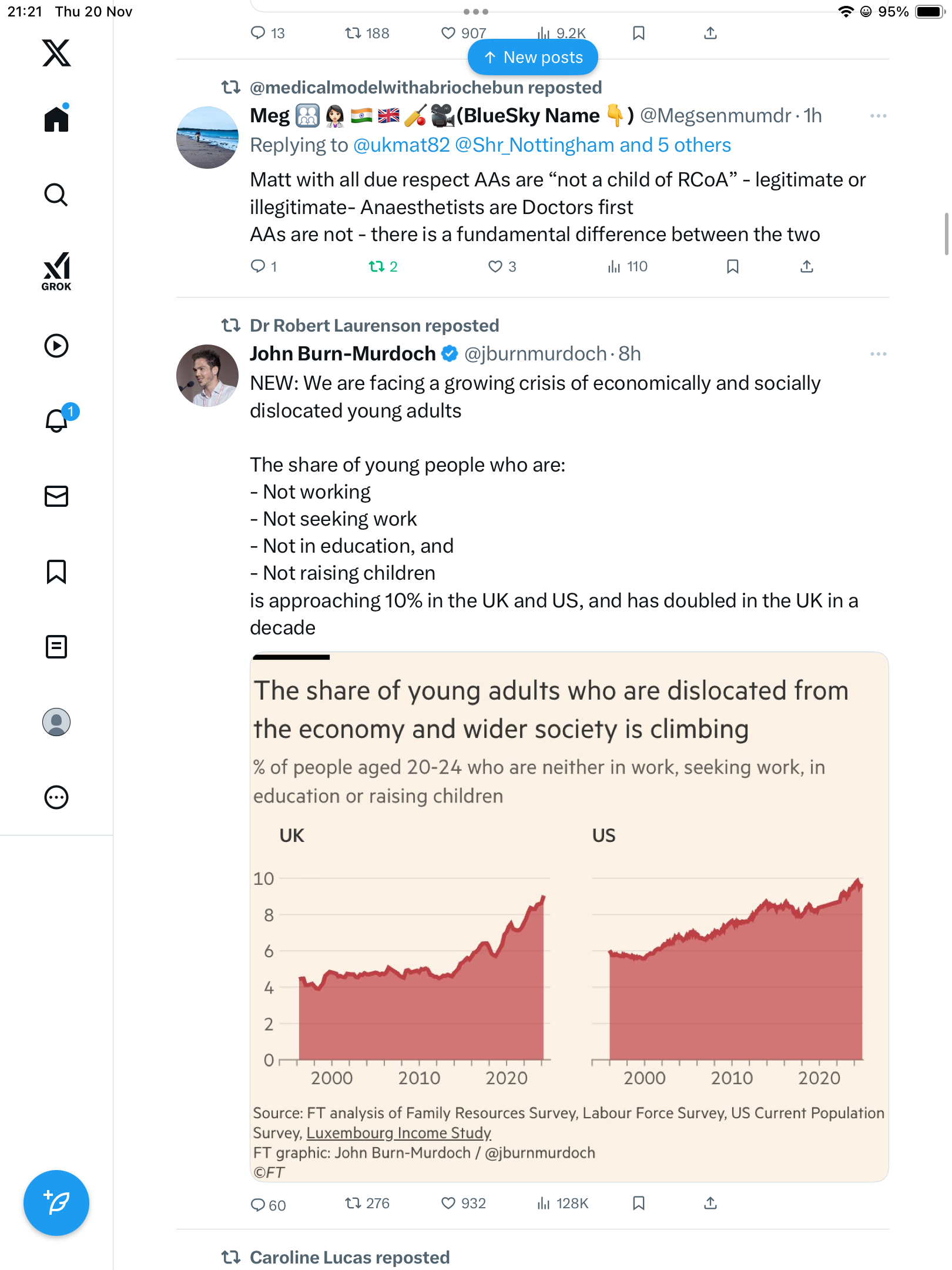Screen dimensions: 952x1270
Task: Open the profile tab in sidebar
Action: click(x=56, y=722)
